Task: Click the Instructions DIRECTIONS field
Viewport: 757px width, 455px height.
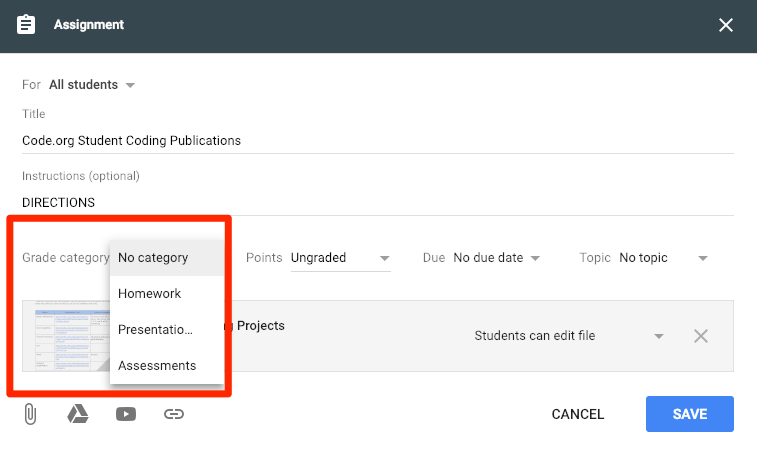Action: pos(378,202)
